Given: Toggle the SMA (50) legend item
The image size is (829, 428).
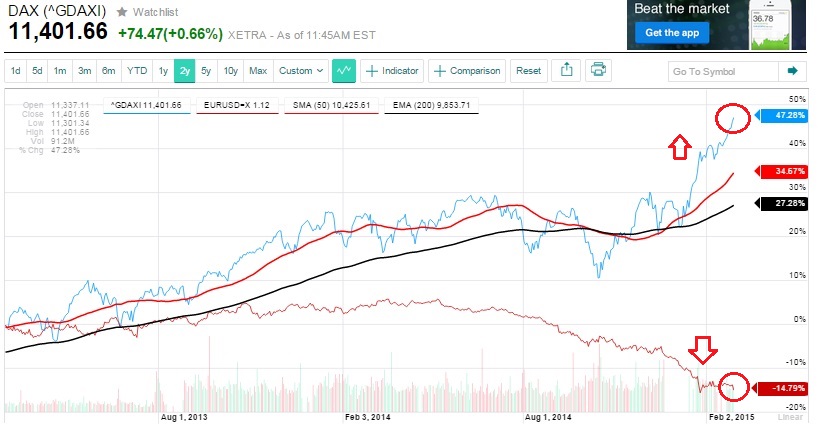Looking at the screenshot, I should click(x=333, y=104).
